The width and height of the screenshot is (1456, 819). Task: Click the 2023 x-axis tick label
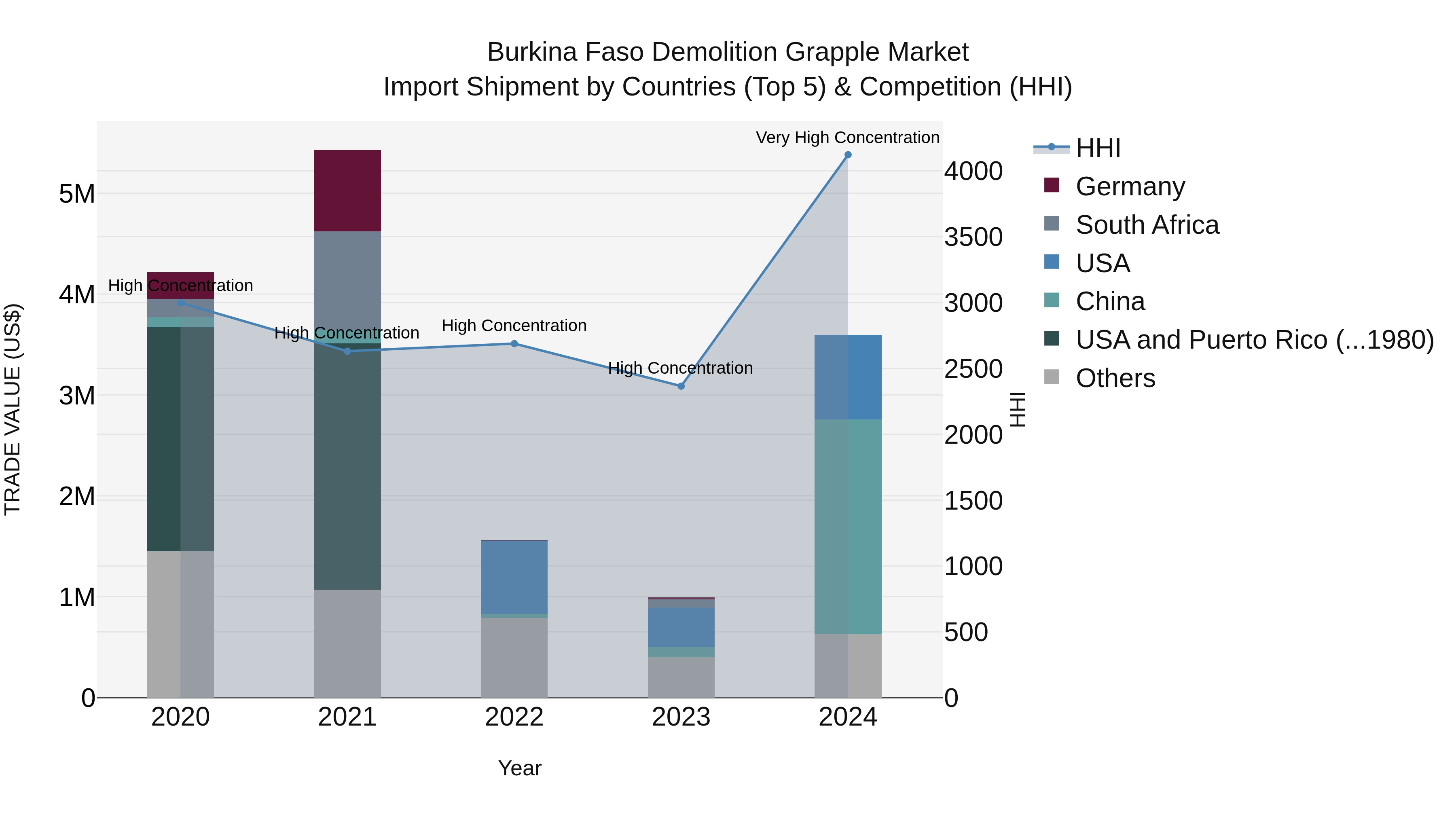point(681,717)
